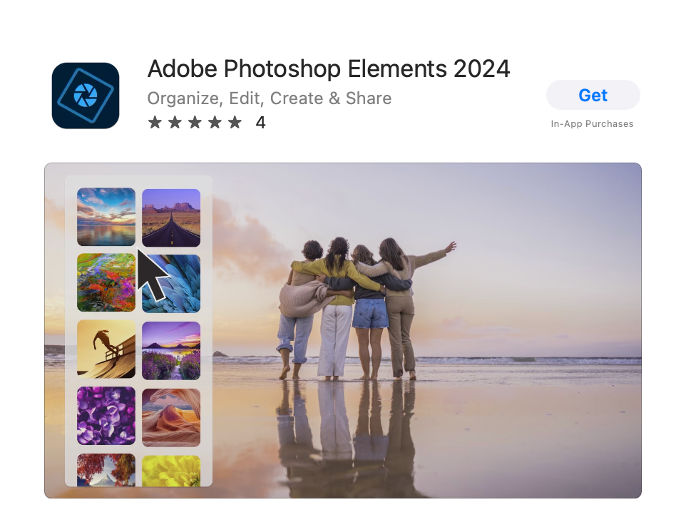Click the In-App Purchases label

[x=592, y=124]
